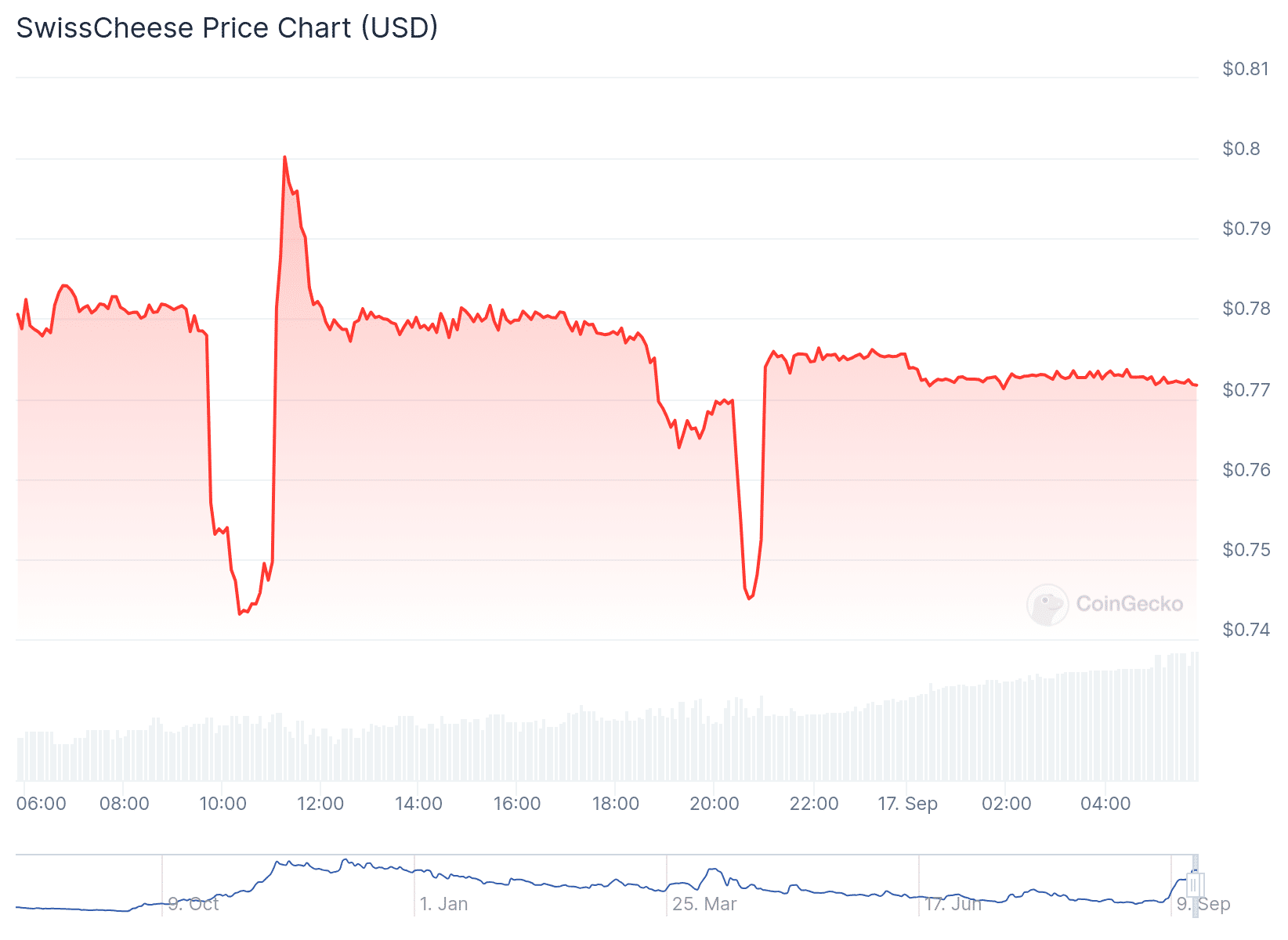Click the 20:00 x-axis time label
The height and width of the screenshot is (940, 1288).
coord(714,804)
